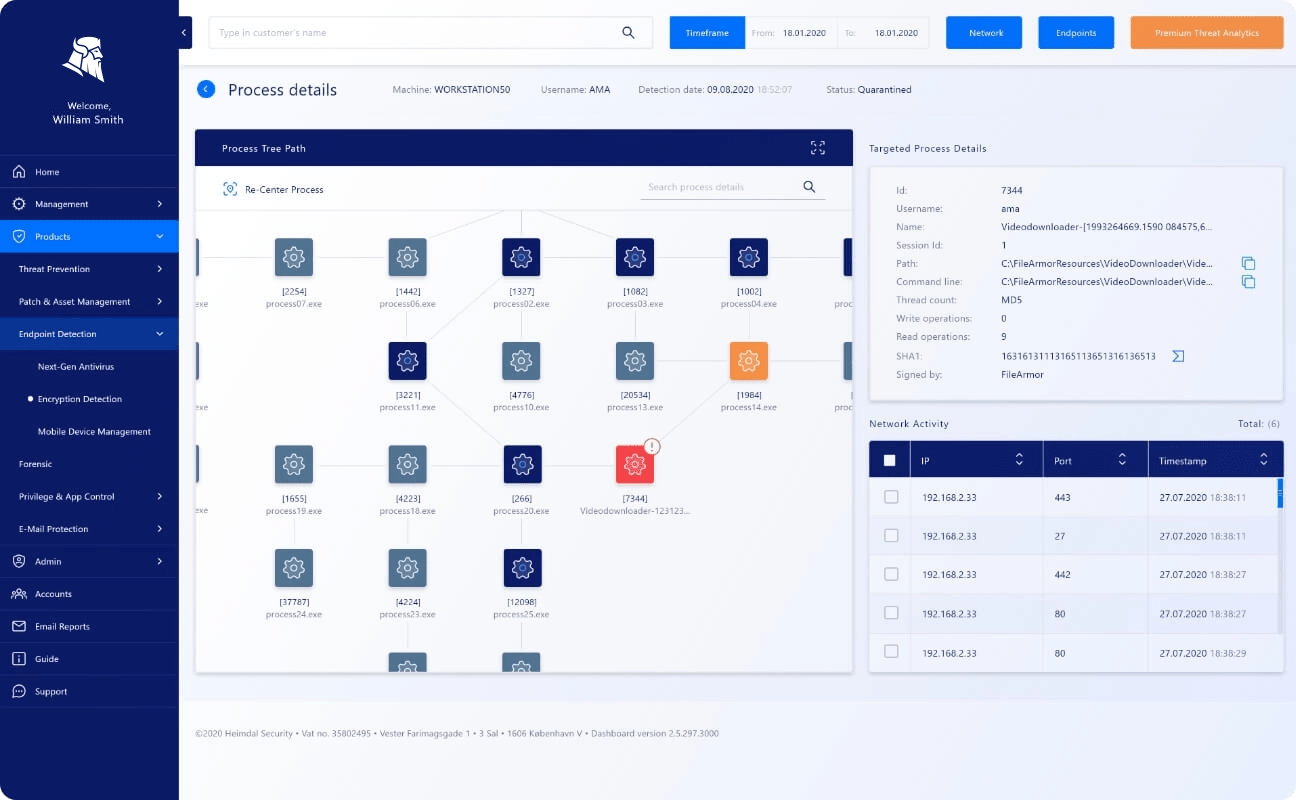Image resolution: width=1296 pixels, height=800 pixels.
Task: Copy the Path field to clipboard
Action: tap(1248, 263)
